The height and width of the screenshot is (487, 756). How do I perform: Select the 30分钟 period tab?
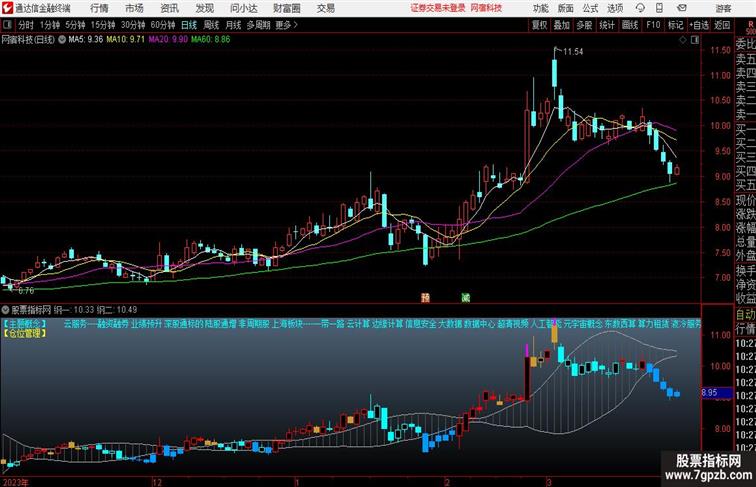point(133,25)
